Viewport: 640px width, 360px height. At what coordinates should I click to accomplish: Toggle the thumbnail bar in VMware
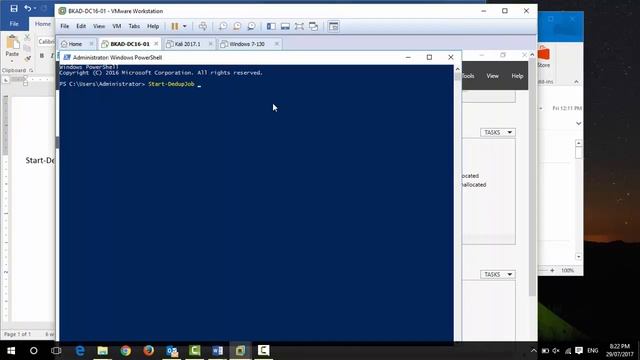285,27
